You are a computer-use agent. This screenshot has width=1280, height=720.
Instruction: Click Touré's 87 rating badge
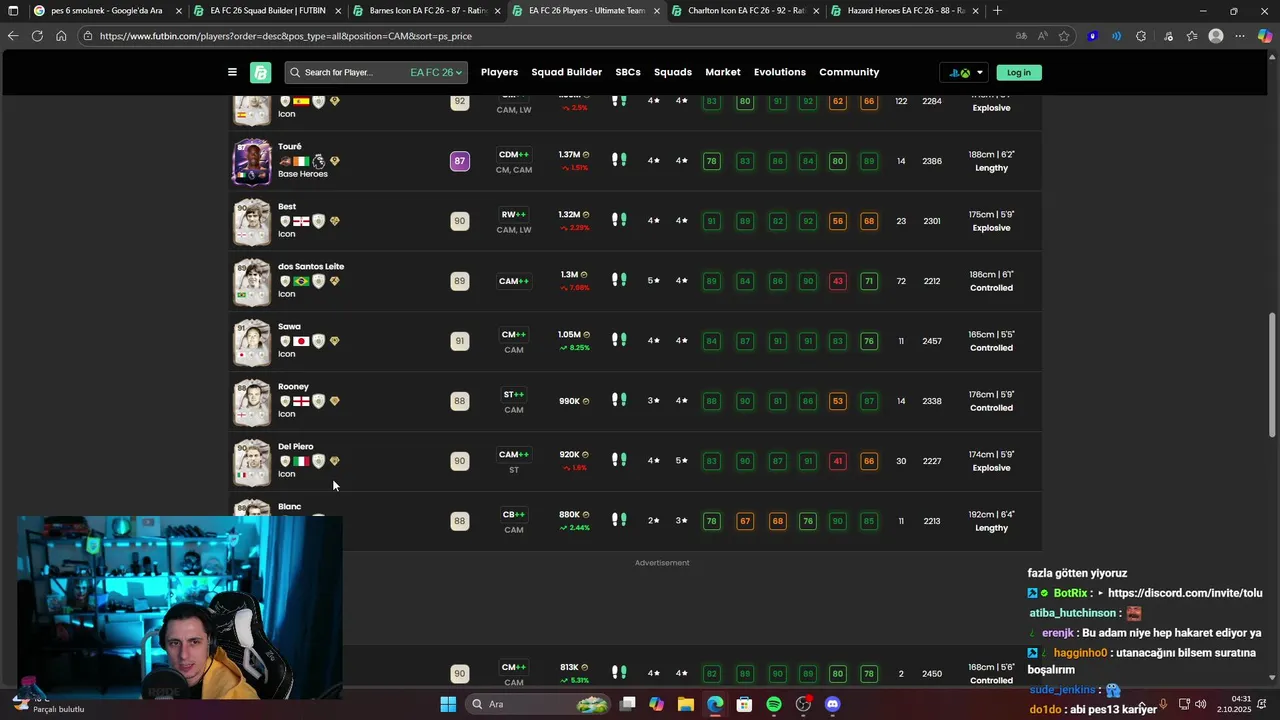pyautogui.click(x=459, y=161)
